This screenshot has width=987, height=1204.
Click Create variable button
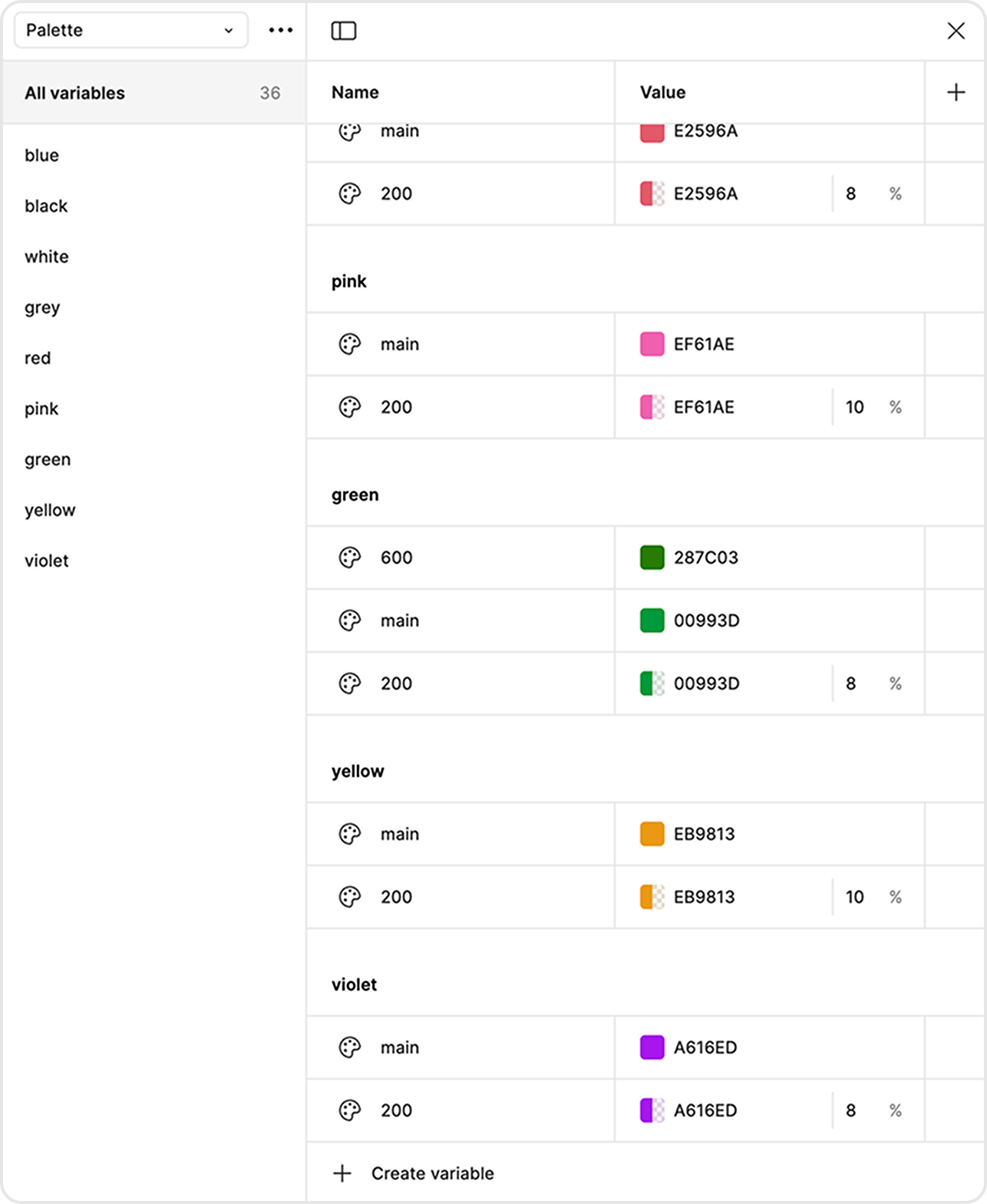click(414, 1173)
